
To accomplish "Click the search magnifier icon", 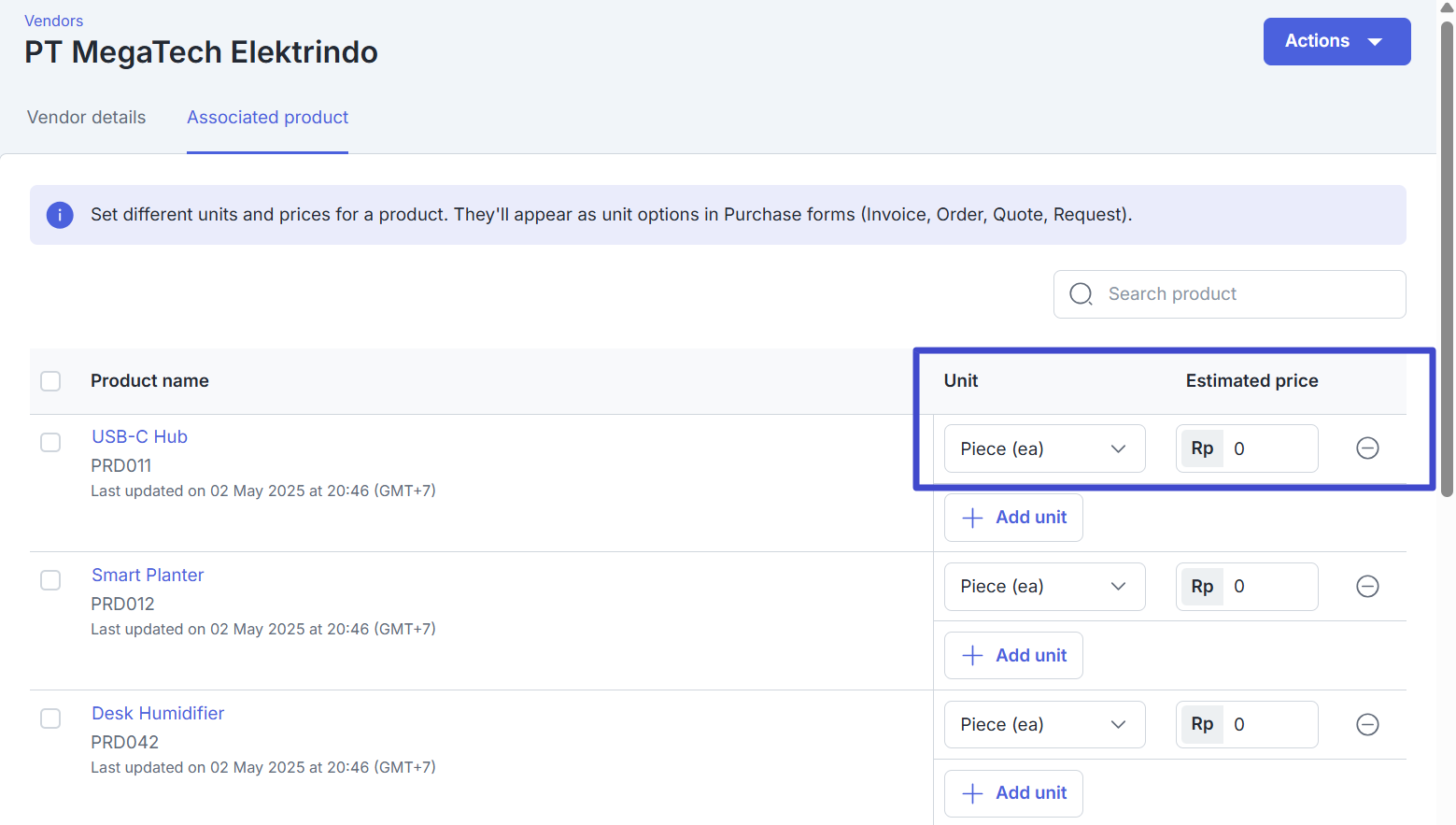I will pos(1081,294).
